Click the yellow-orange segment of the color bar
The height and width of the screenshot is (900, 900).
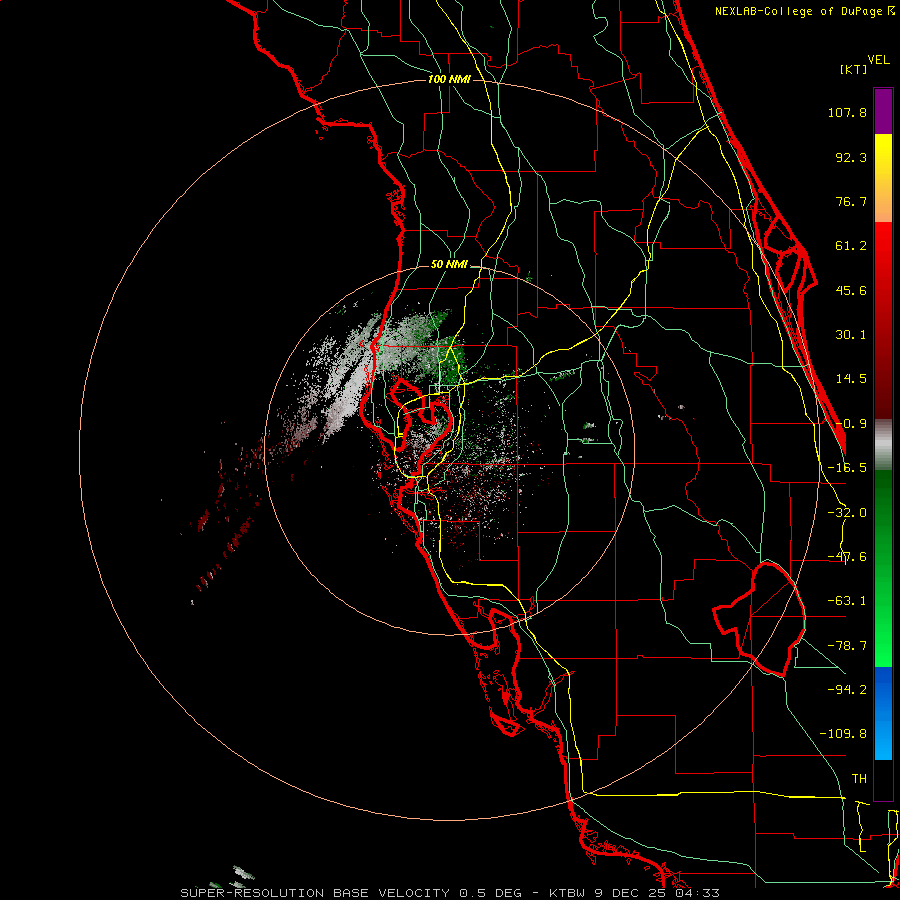[883, 178]
